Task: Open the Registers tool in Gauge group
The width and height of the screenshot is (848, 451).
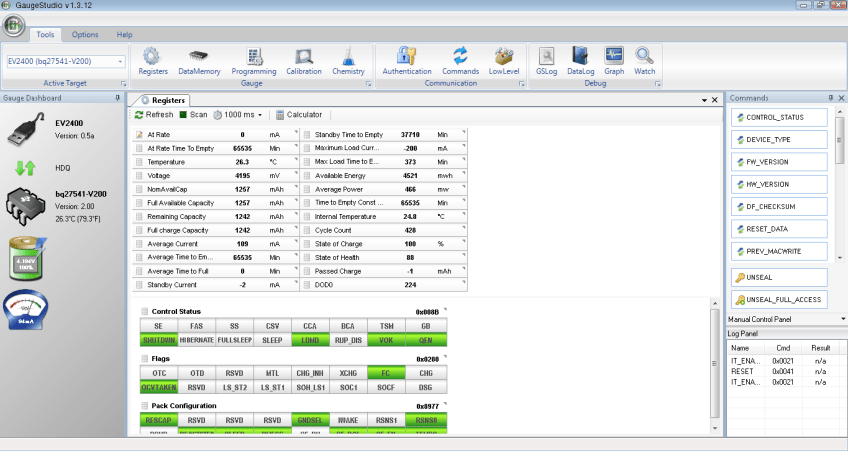Action: coord(152,61)
